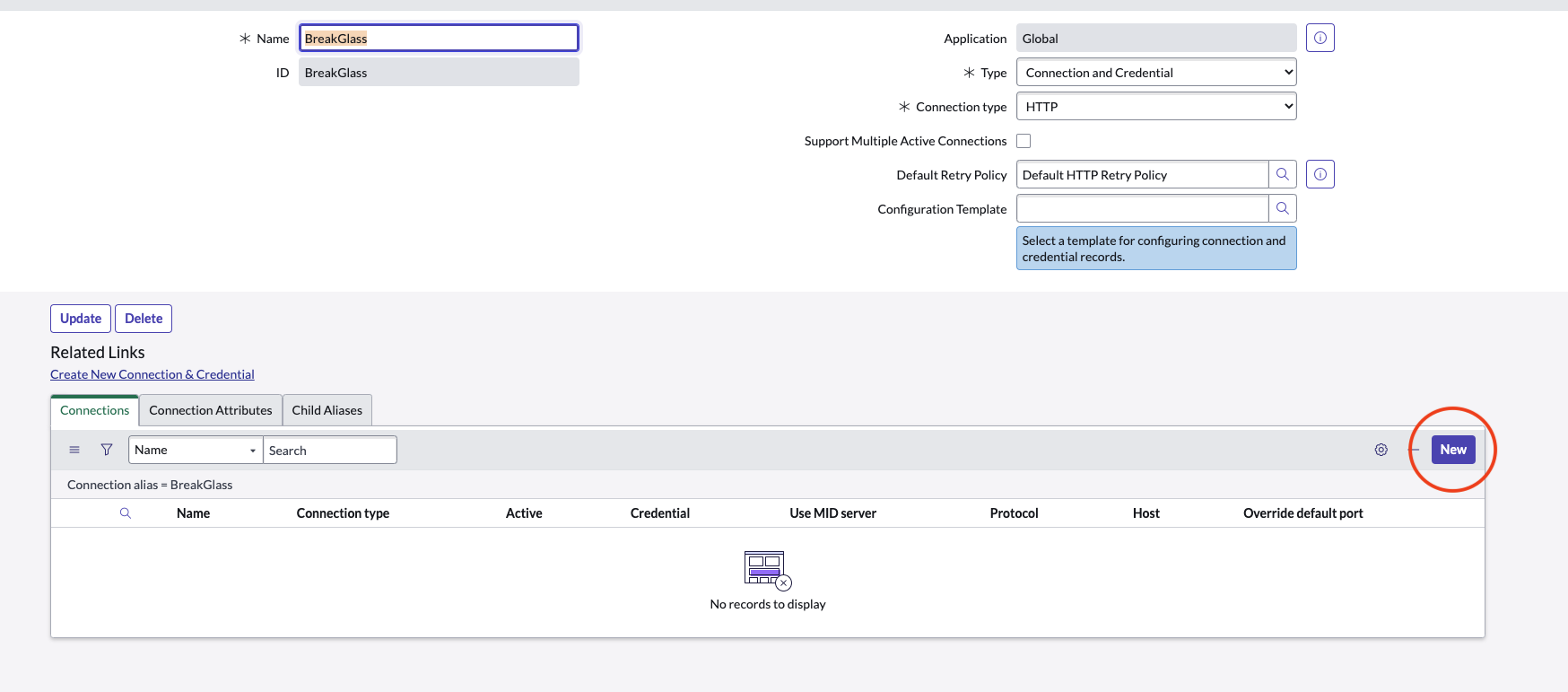
Task: Click the Application info icon
Action: tap(1320, 39)
